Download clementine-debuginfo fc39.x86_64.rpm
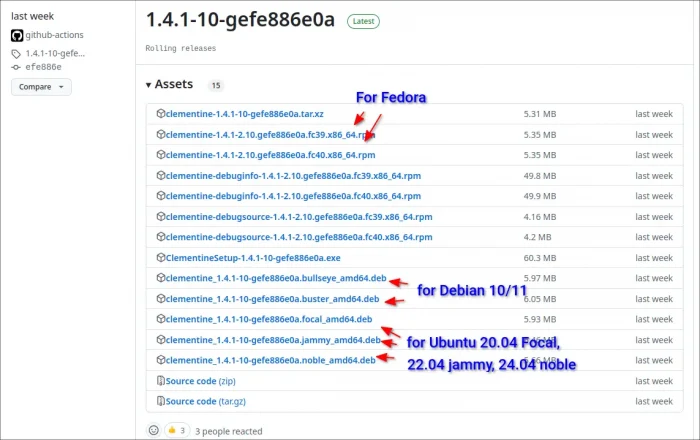 (293, 176)
